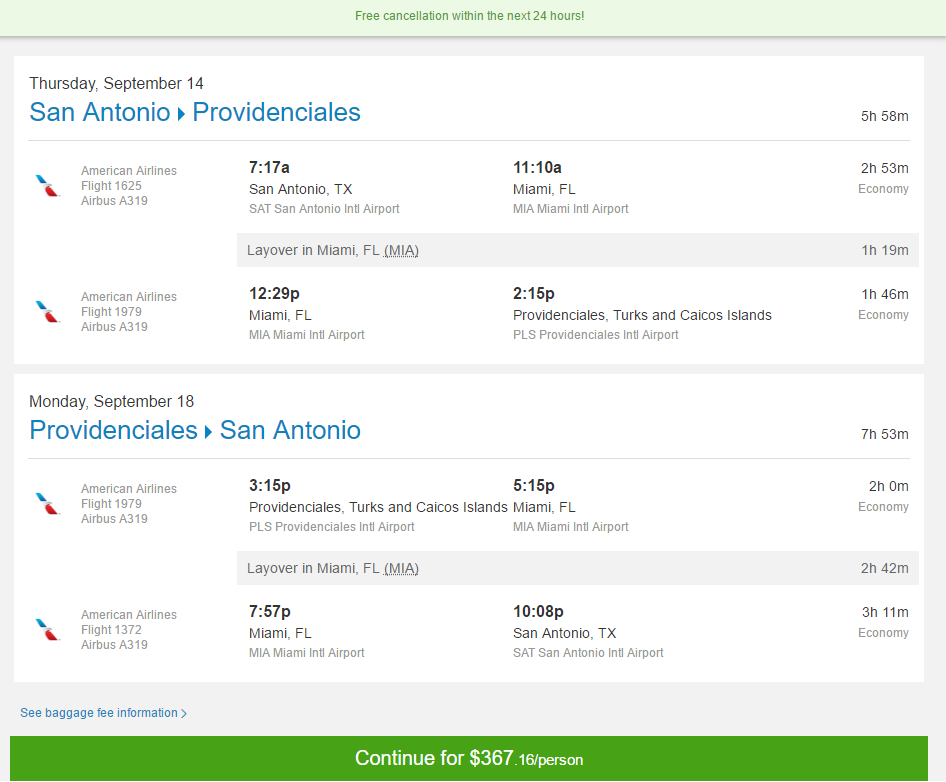Select the 7:17a San Antonio departure time

click(269, 167)
